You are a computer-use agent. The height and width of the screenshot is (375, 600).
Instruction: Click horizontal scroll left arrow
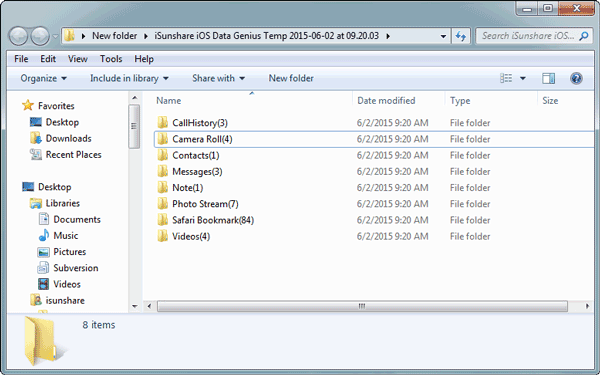pyautogui.click(x=149, y=306)
